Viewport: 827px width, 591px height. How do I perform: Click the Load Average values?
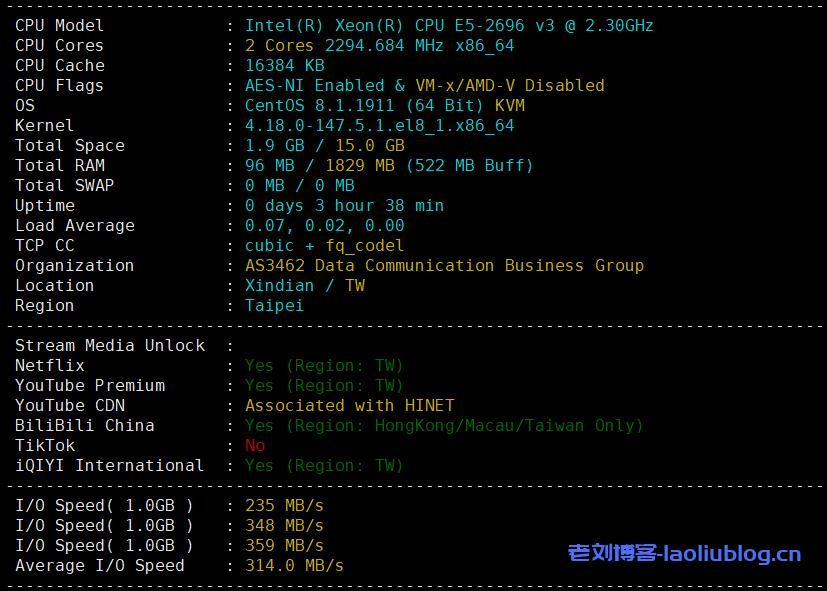(325, 226)
